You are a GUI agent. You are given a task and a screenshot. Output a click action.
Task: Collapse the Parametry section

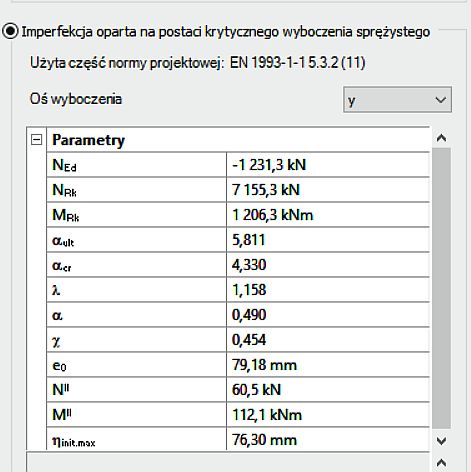coord(36,140)
